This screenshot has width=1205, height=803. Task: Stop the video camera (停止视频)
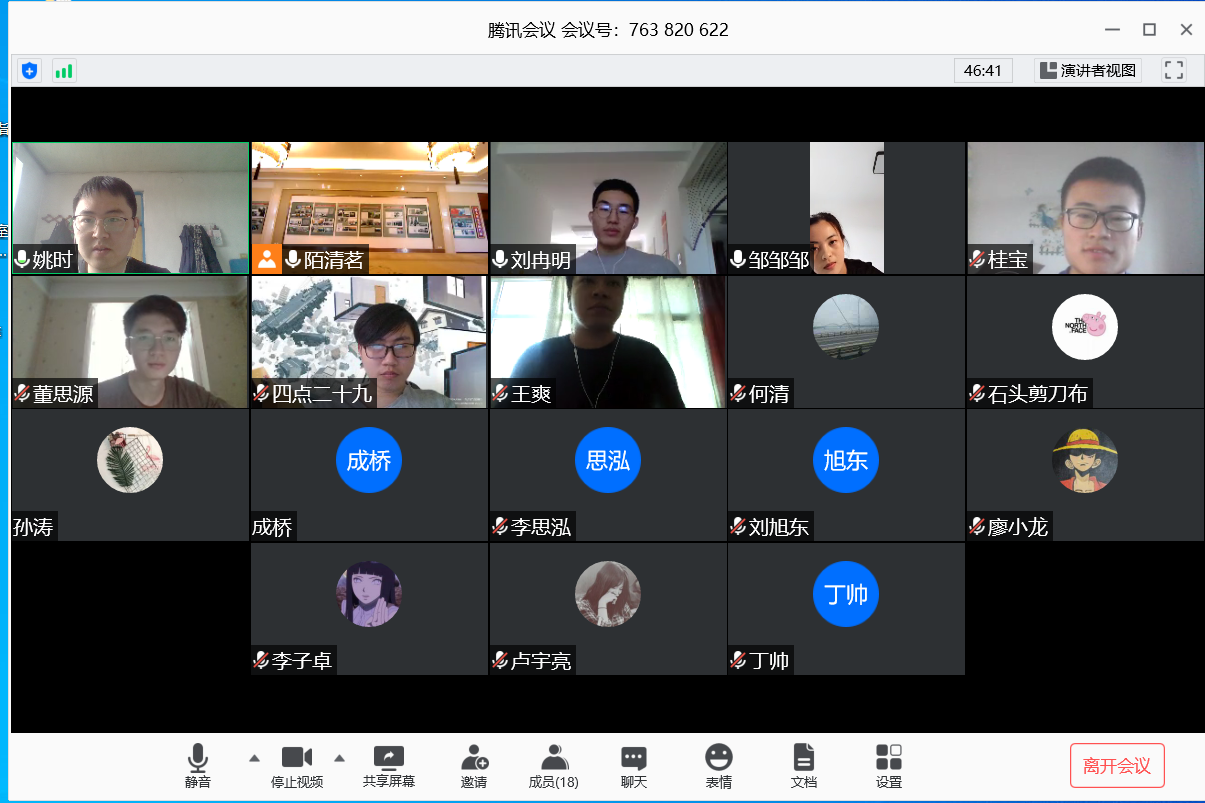point(297,766)
